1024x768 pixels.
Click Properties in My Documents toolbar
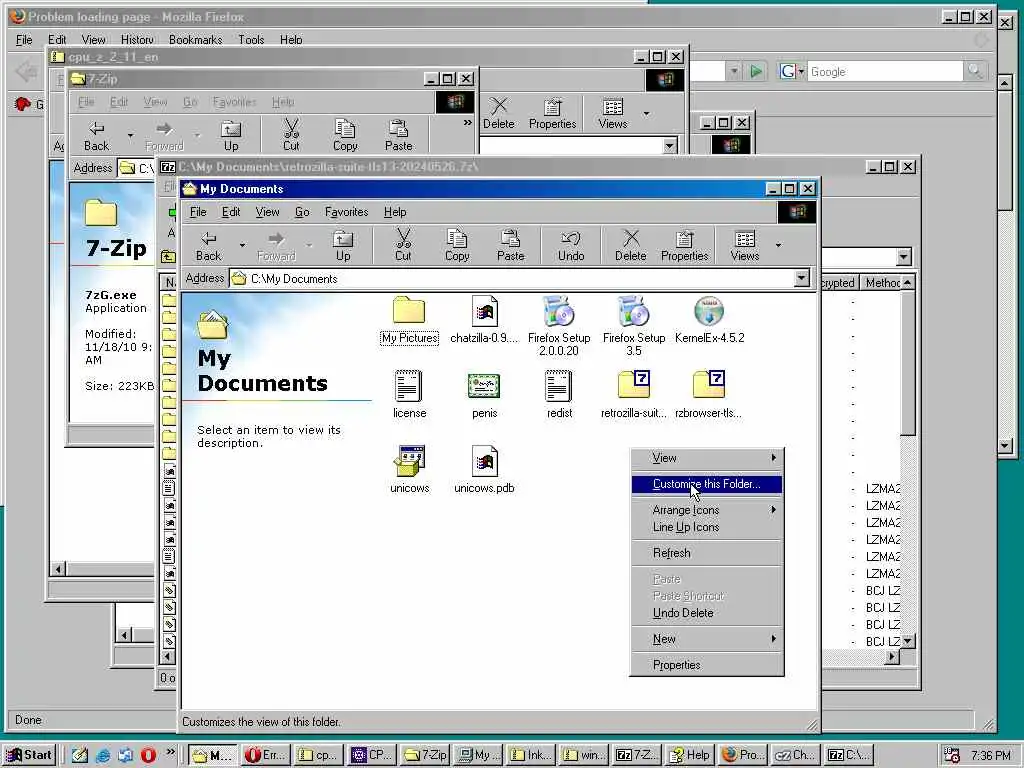(684, 246)
